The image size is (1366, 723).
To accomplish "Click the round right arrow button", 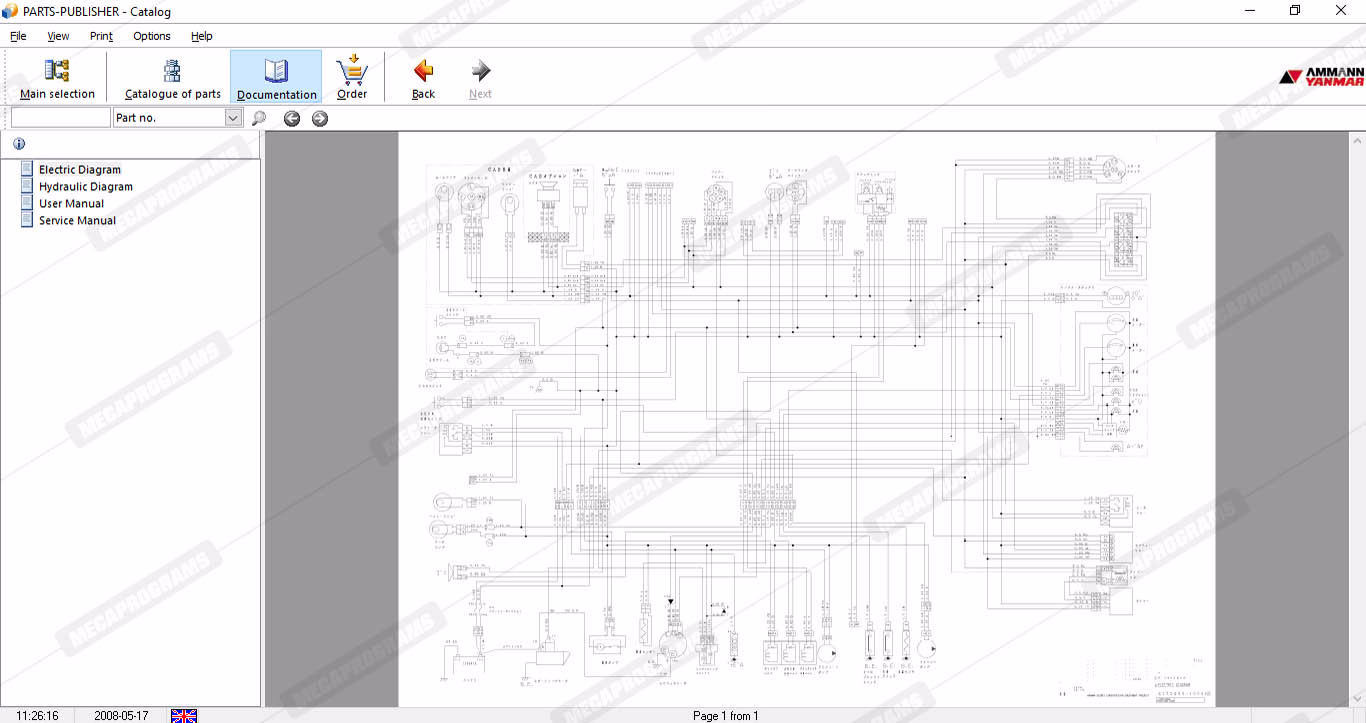I will (320, 119).
